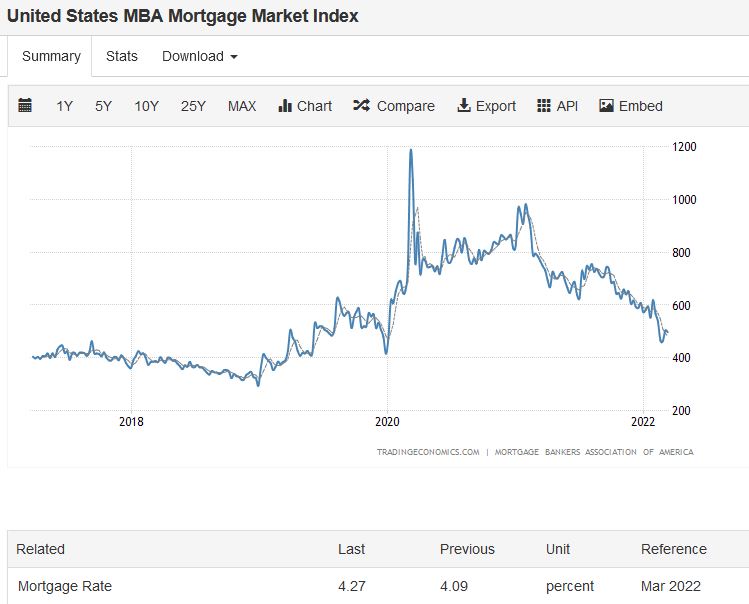Click the Compare shuffle icon
Viewport: 749px width, 604px height.
pos(362,106)
